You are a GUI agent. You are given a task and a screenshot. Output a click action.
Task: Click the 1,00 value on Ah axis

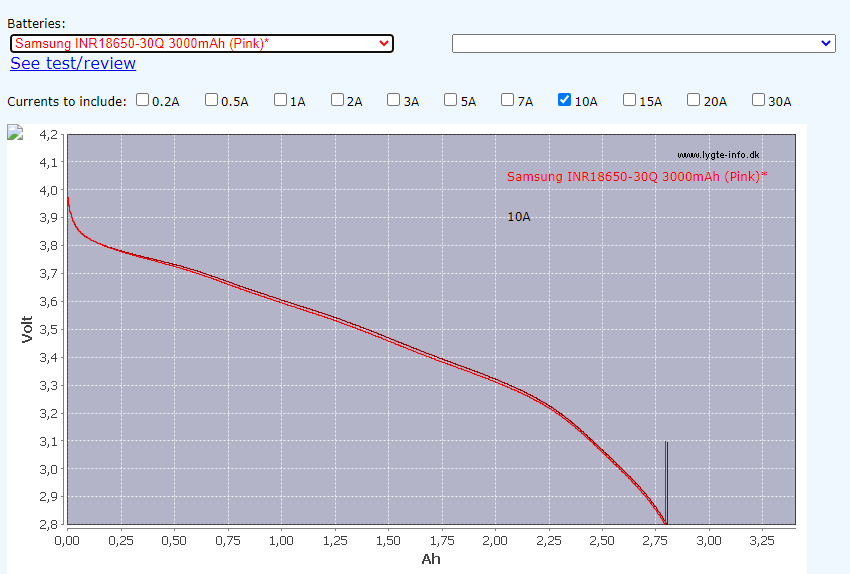tap(281, 540)
